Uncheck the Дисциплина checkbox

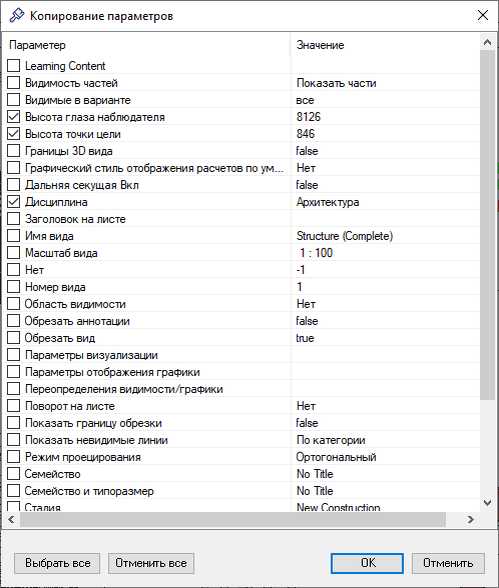tap(13, 202)
